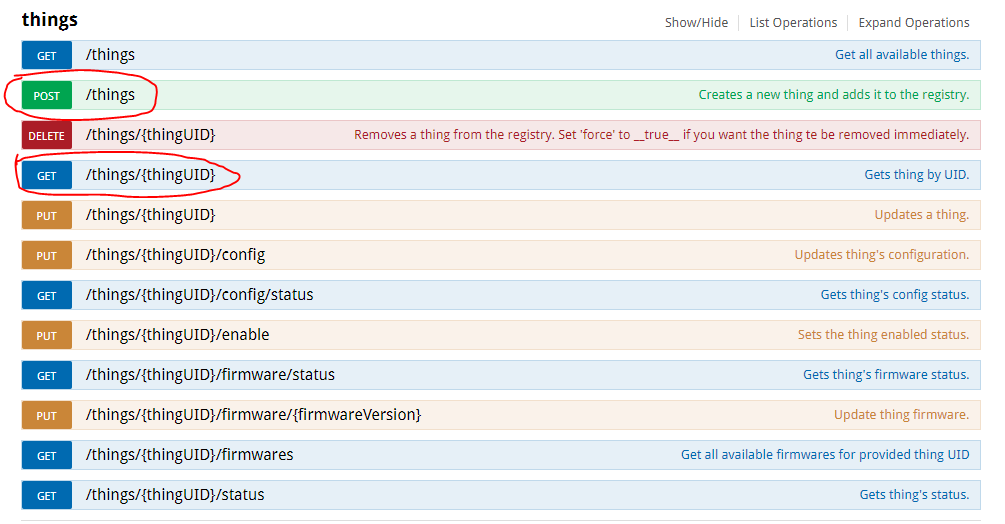Click 'Creates a new thing' description
The height and width of the screenshot is (524, 1005).
point(834,95)
